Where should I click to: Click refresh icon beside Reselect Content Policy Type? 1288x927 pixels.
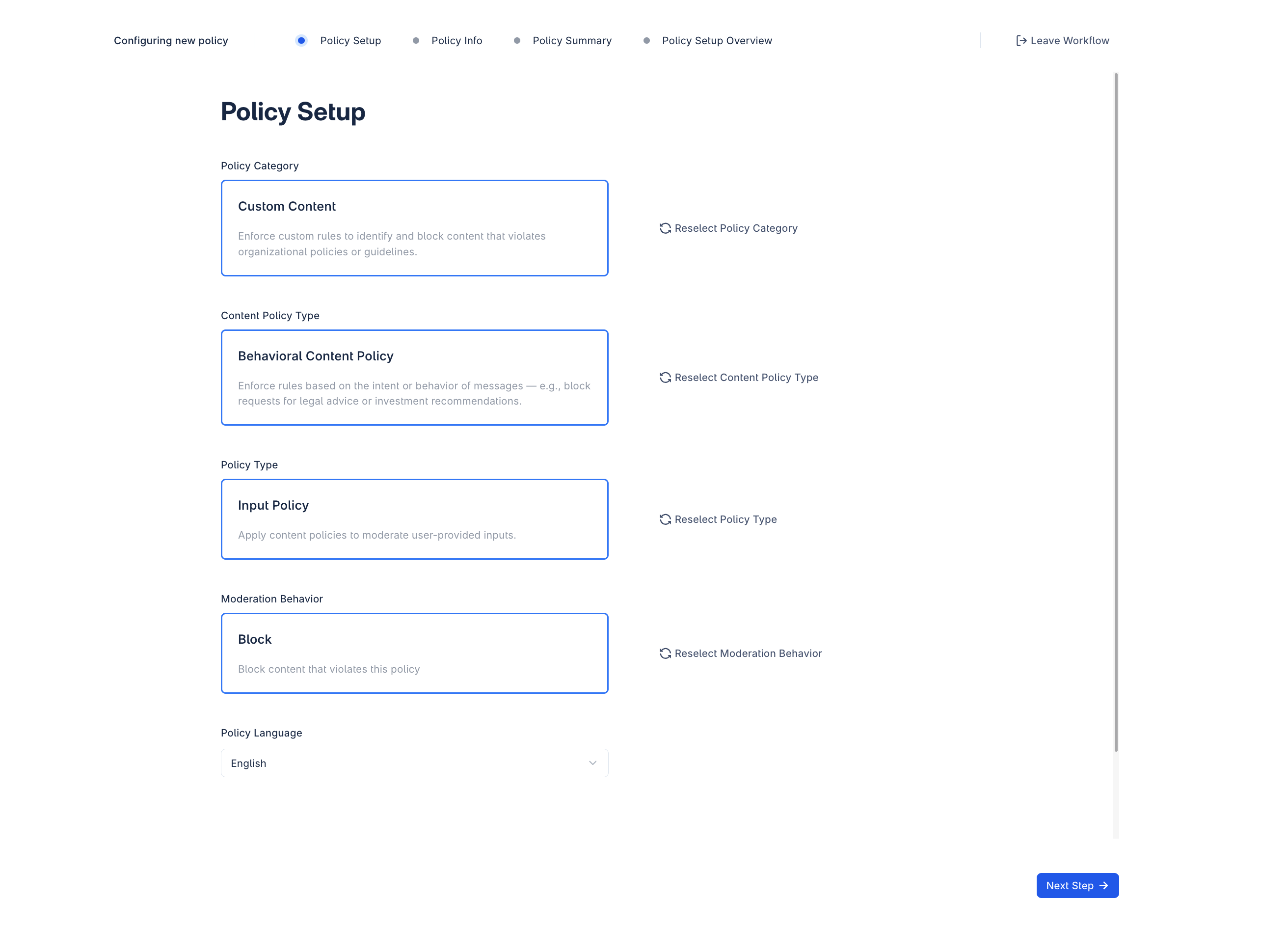(665, 378)
